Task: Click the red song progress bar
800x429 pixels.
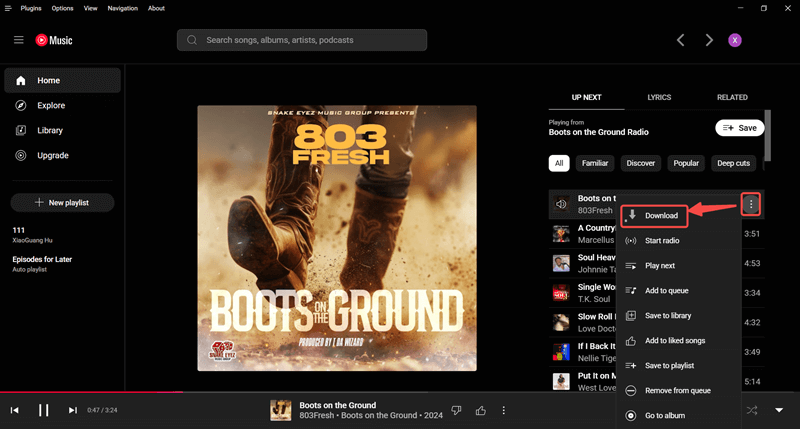Action: pyautogui.click(x=91, y=392)
